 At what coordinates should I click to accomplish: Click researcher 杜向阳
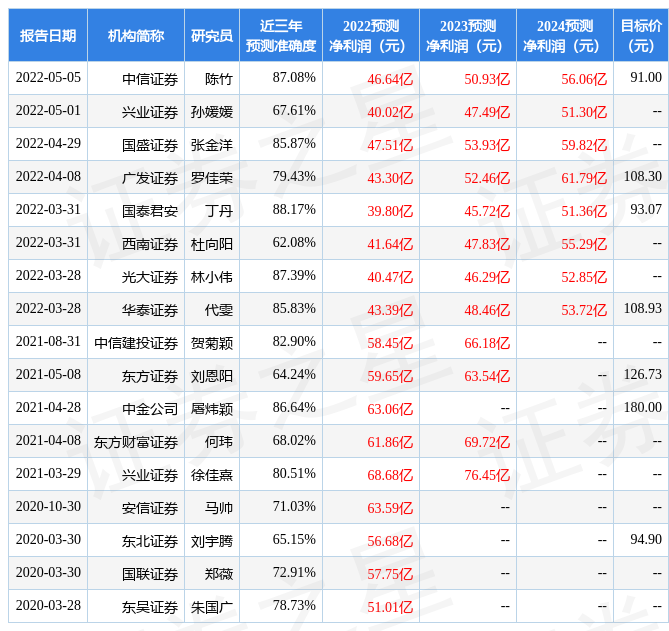[212, 244]
